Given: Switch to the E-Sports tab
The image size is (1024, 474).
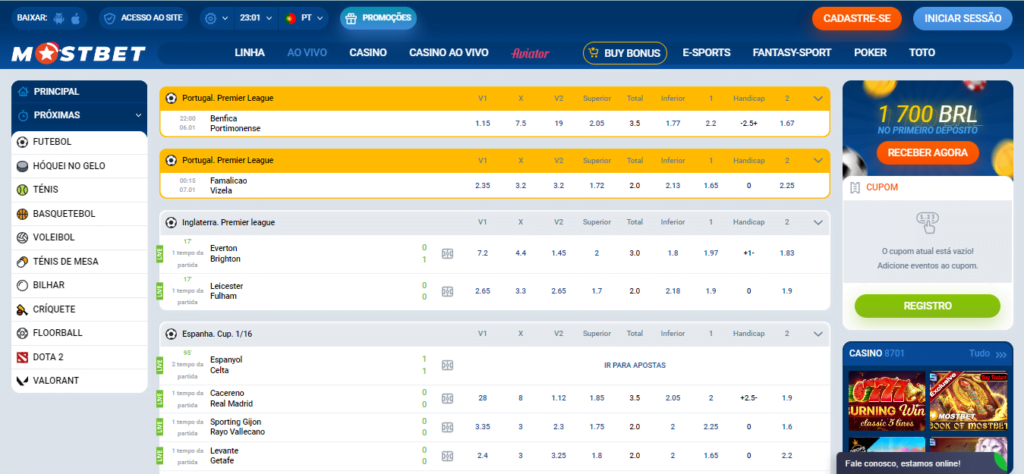Looking at the screenshot, I should 706,52.
